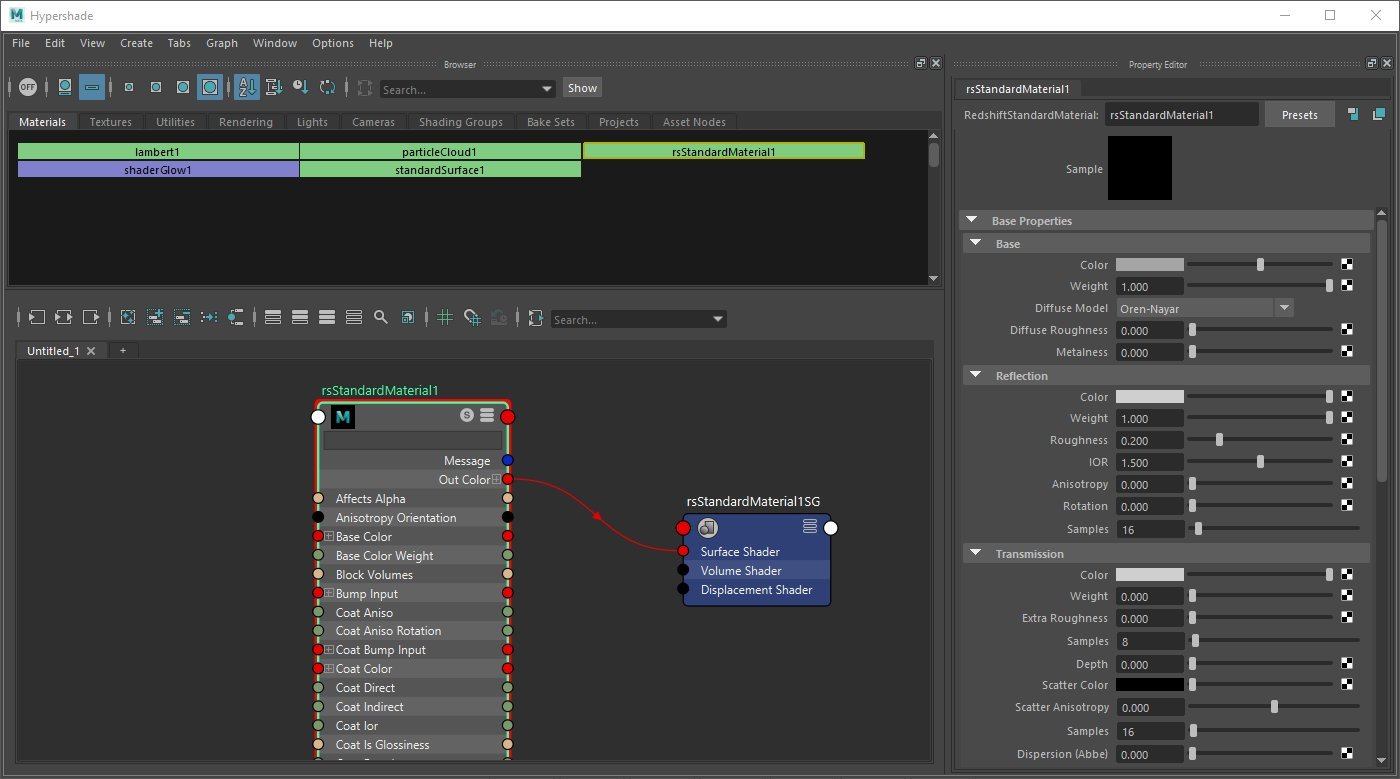Click the Presets button
The width and height of the screenshot is (1400, 779).
pos(1299,114)
